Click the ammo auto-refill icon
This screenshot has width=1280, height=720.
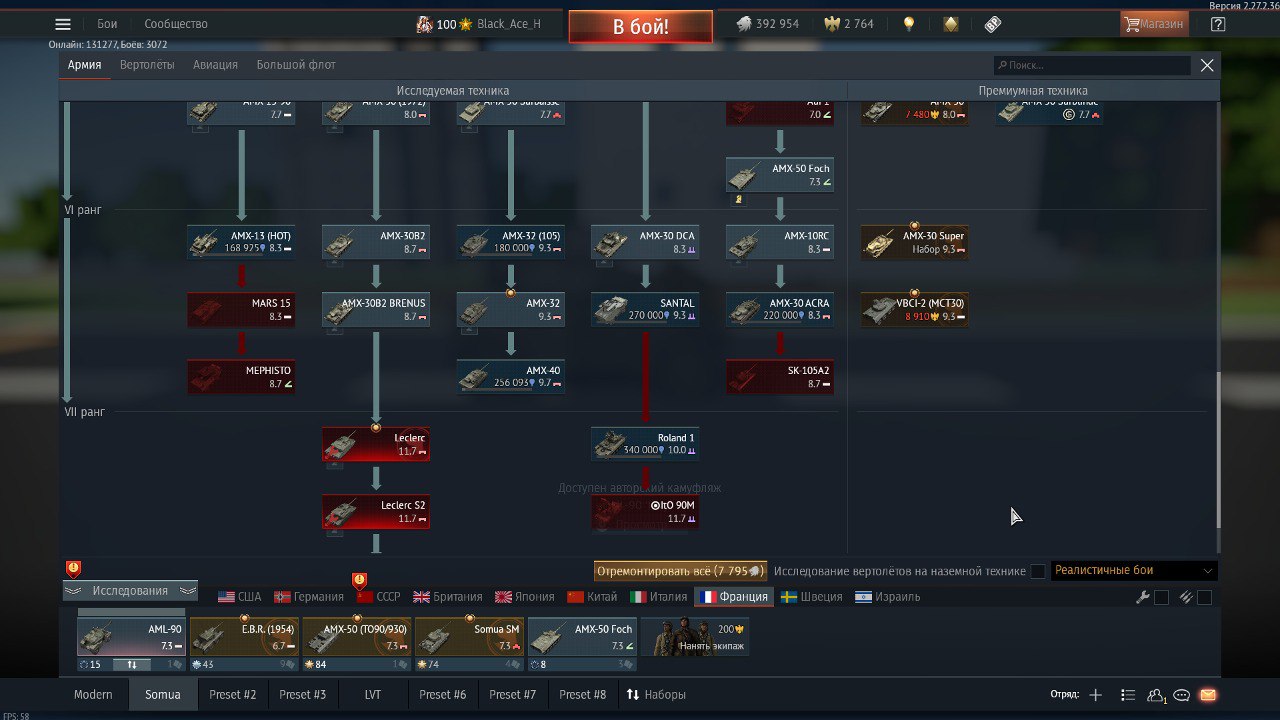coord(1186,597)
